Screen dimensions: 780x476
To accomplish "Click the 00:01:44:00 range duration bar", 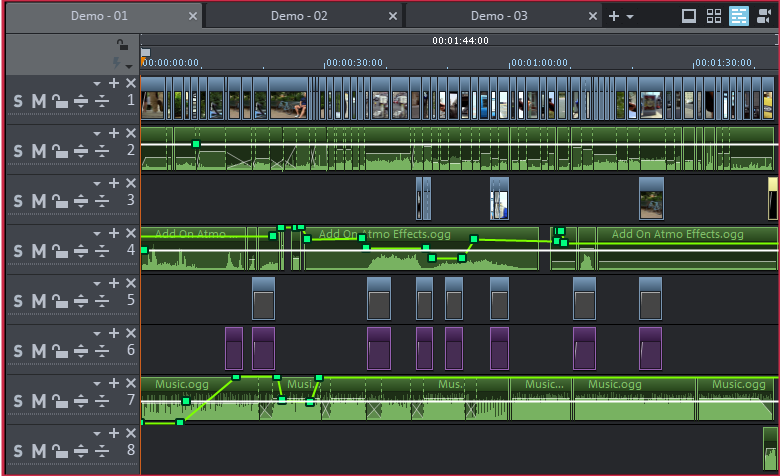I will pos(460,40).
